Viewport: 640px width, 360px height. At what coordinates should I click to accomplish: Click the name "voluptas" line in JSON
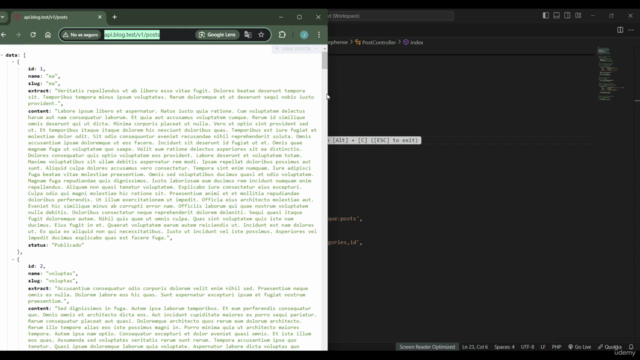point(53,273)
